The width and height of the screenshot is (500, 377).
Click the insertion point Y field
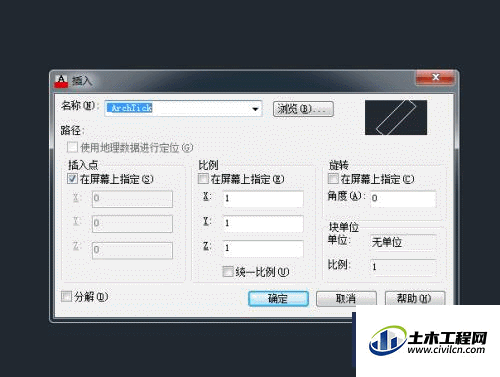coord(132,224)
